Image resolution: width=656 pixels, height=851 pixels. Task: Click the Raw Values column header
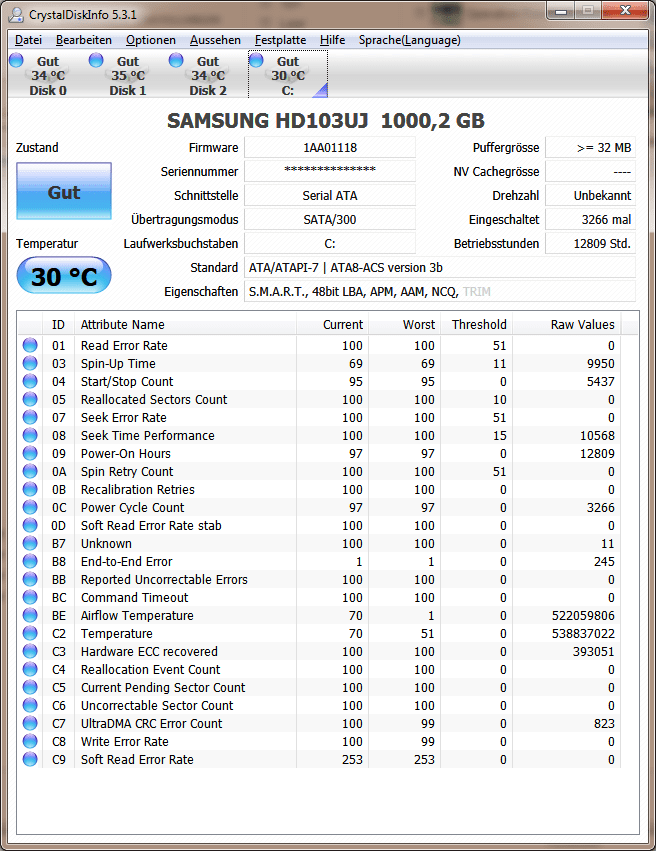[x=566, y=325]
